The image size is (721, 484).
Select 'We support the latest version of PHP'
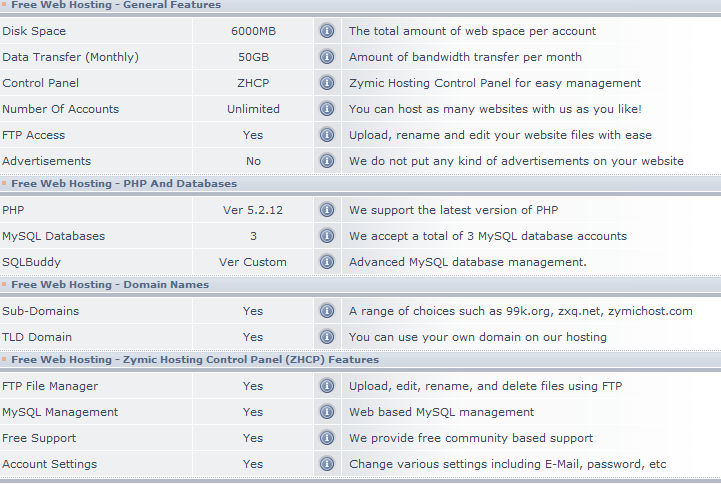tap(453, 210)
